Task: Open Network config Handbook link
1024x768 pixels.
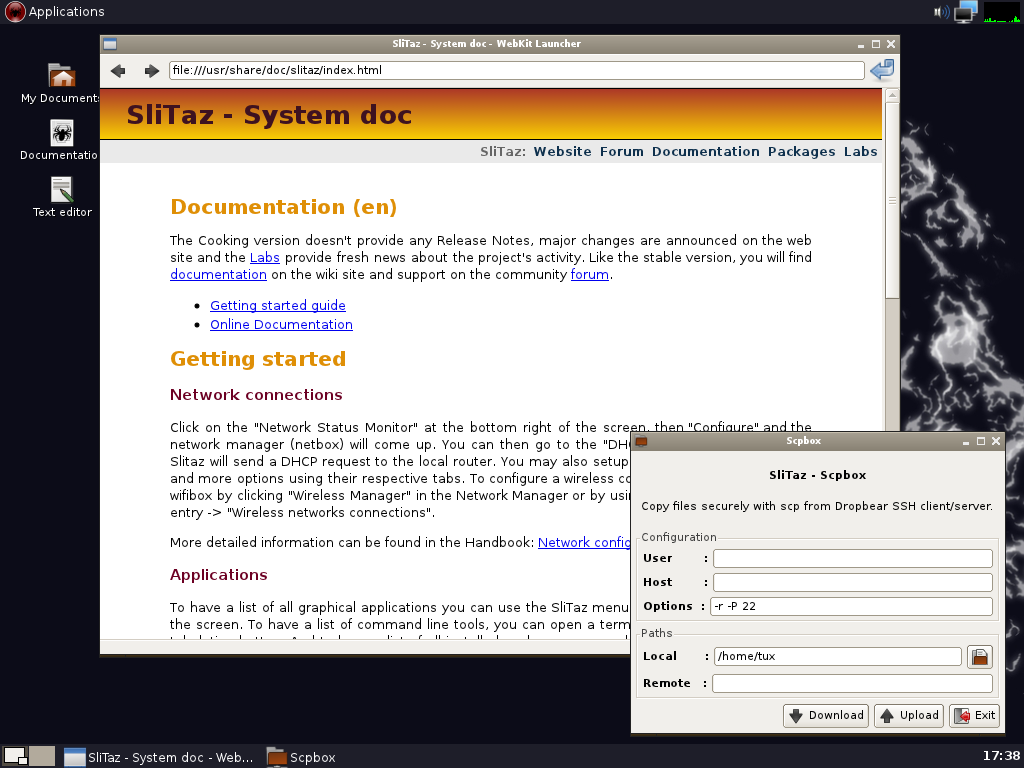Action: (x=584, y=543)
